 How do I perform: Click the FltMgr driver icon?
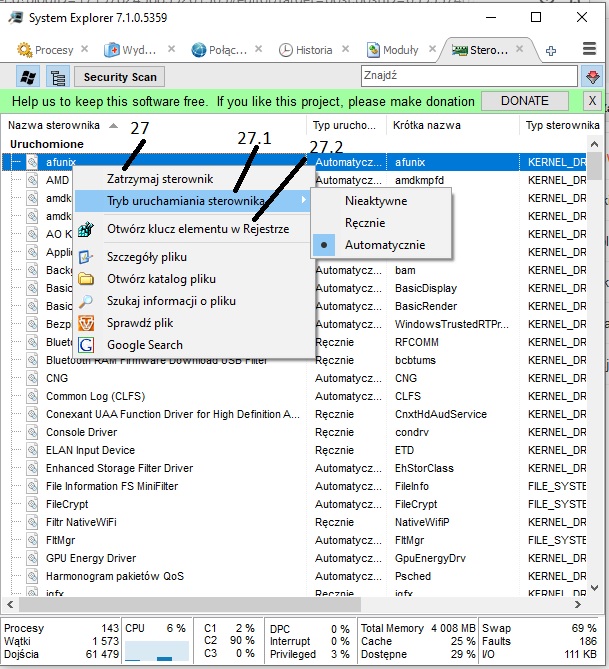pyautogui.click(x=32, y=540)
